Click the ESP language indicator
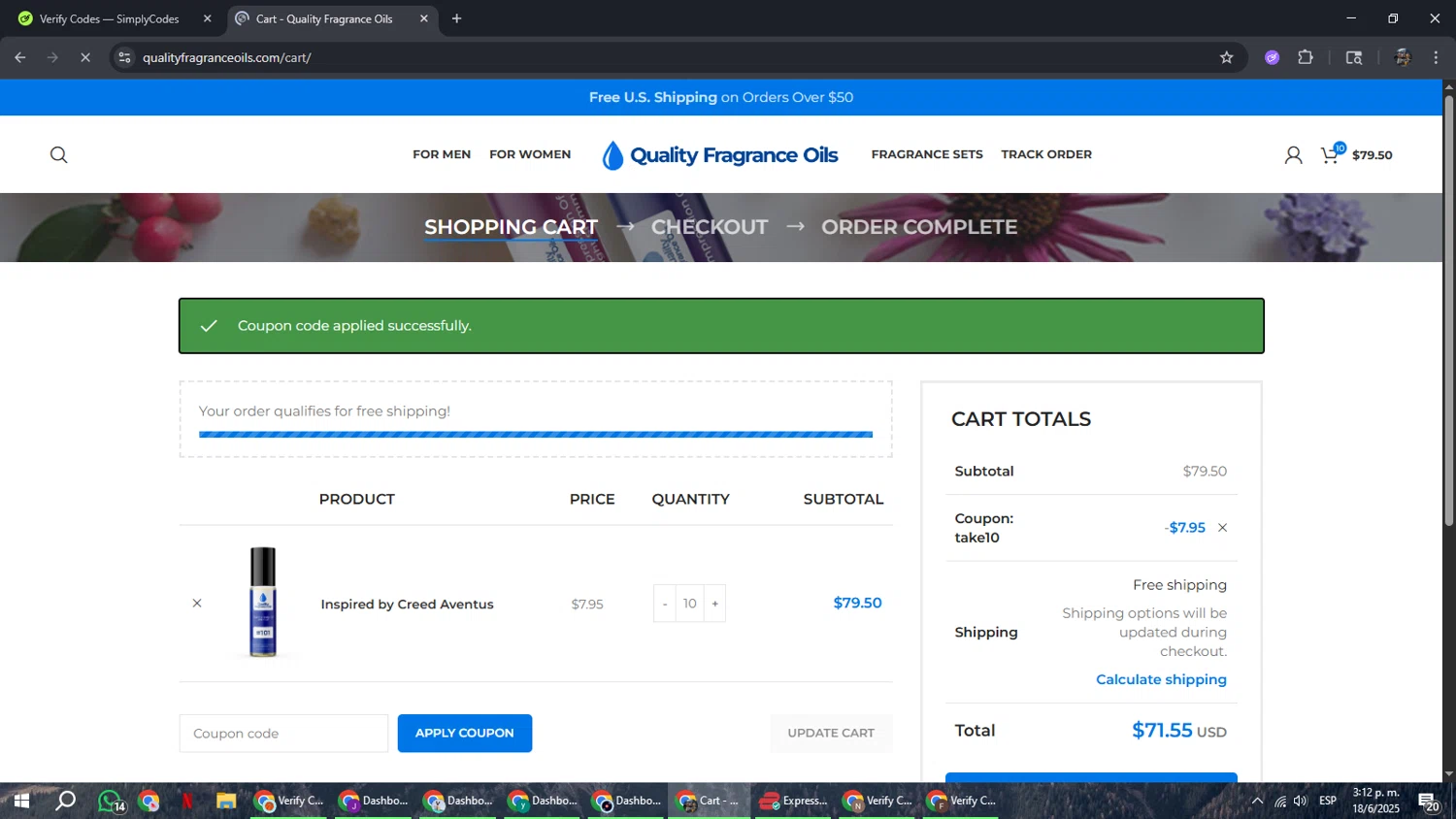Screen dimensions: 1456x819 tap(1328, 802)
